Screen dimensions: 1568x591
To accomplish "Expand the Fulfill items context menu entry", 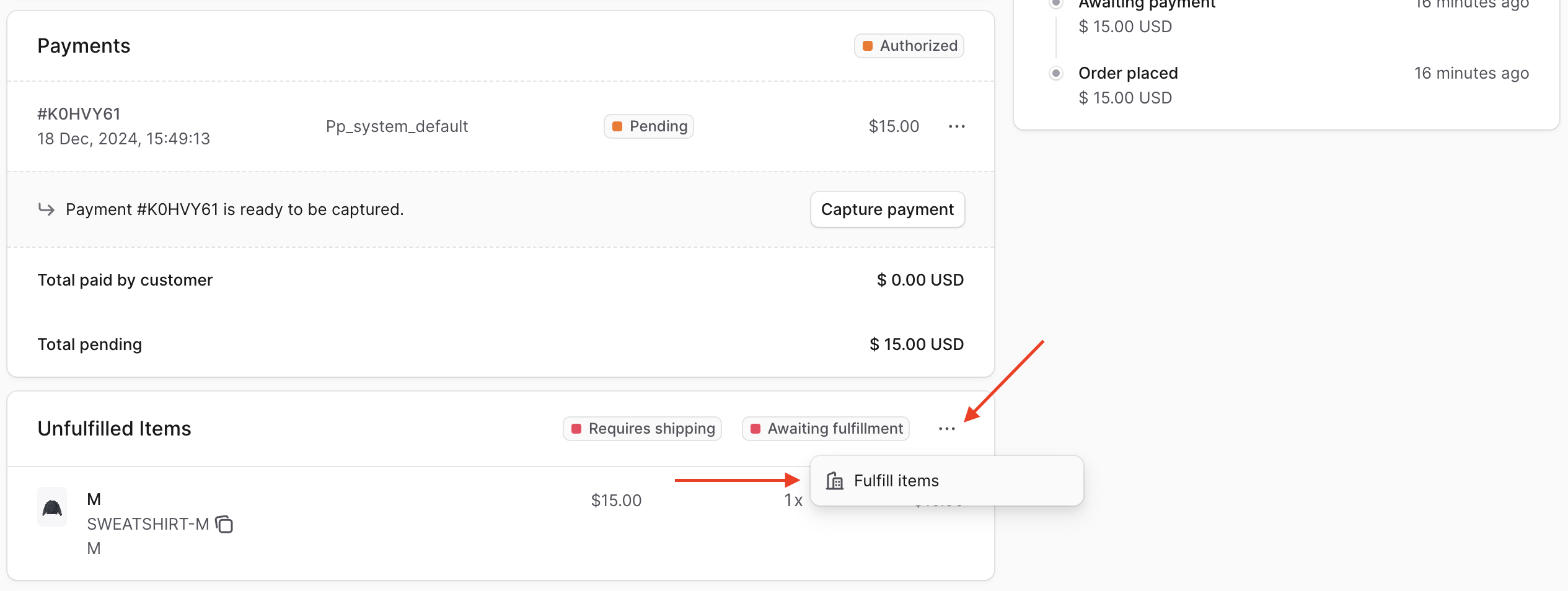I will 896,480.
